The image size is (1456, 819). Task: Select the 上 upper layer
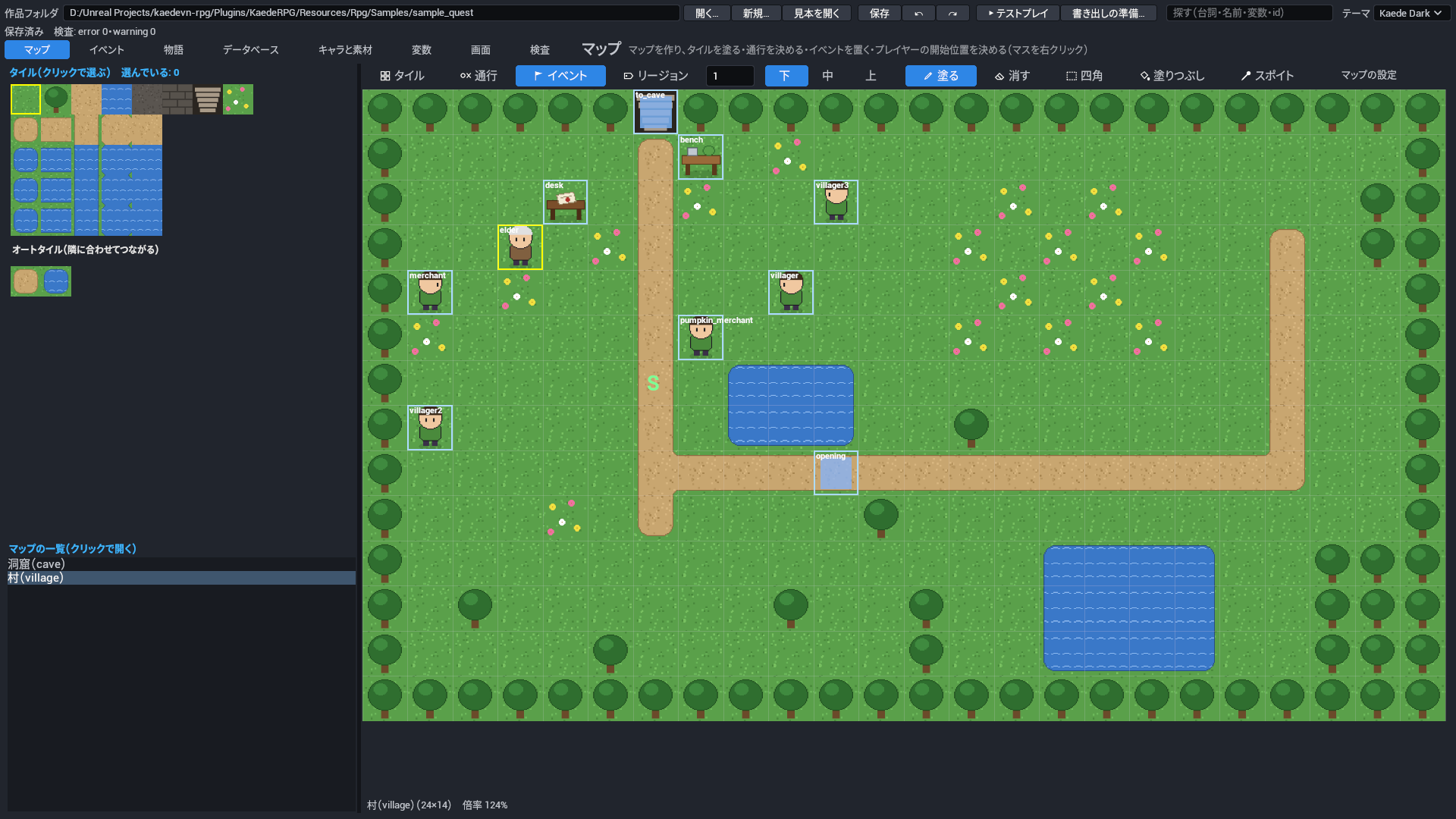[x=871, y=76]
